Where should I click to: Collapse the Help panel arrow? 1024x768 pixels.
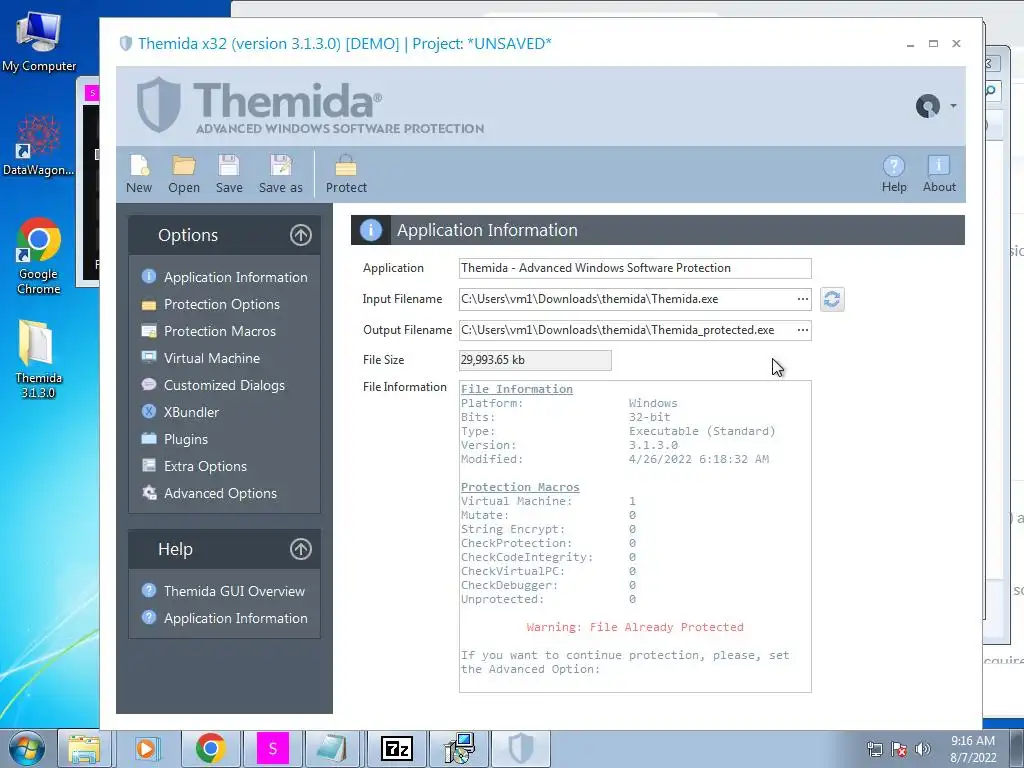[300, 549]
